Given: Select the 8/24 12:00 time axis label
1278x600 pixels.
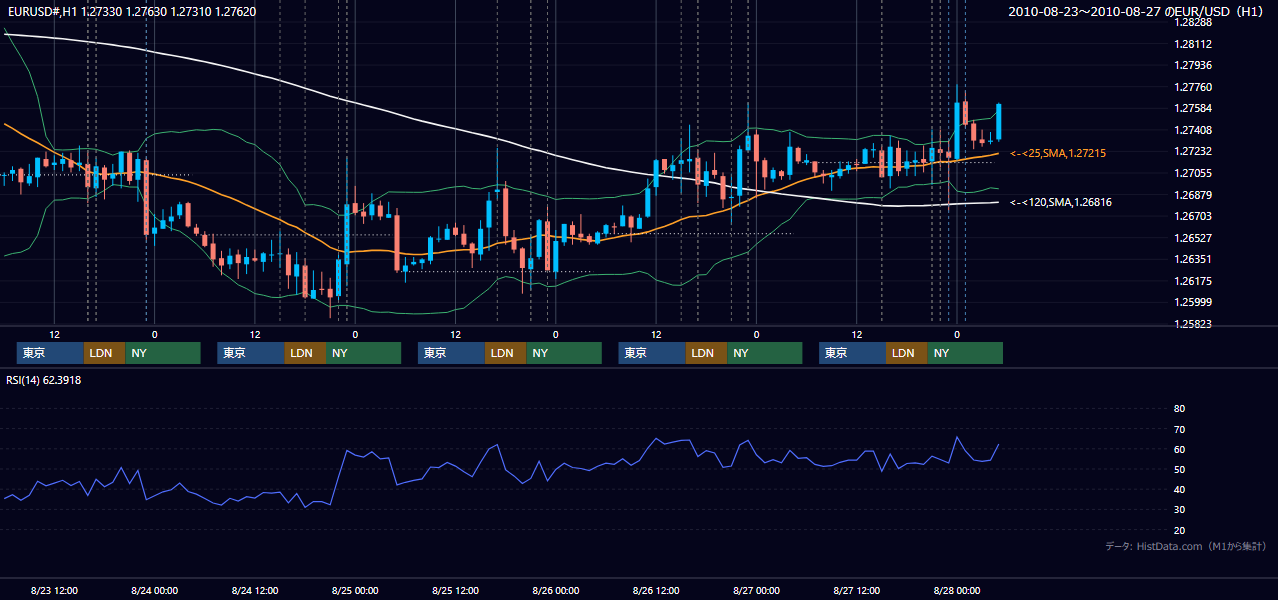Looking at the screenshot, I should tap(254, 591).
